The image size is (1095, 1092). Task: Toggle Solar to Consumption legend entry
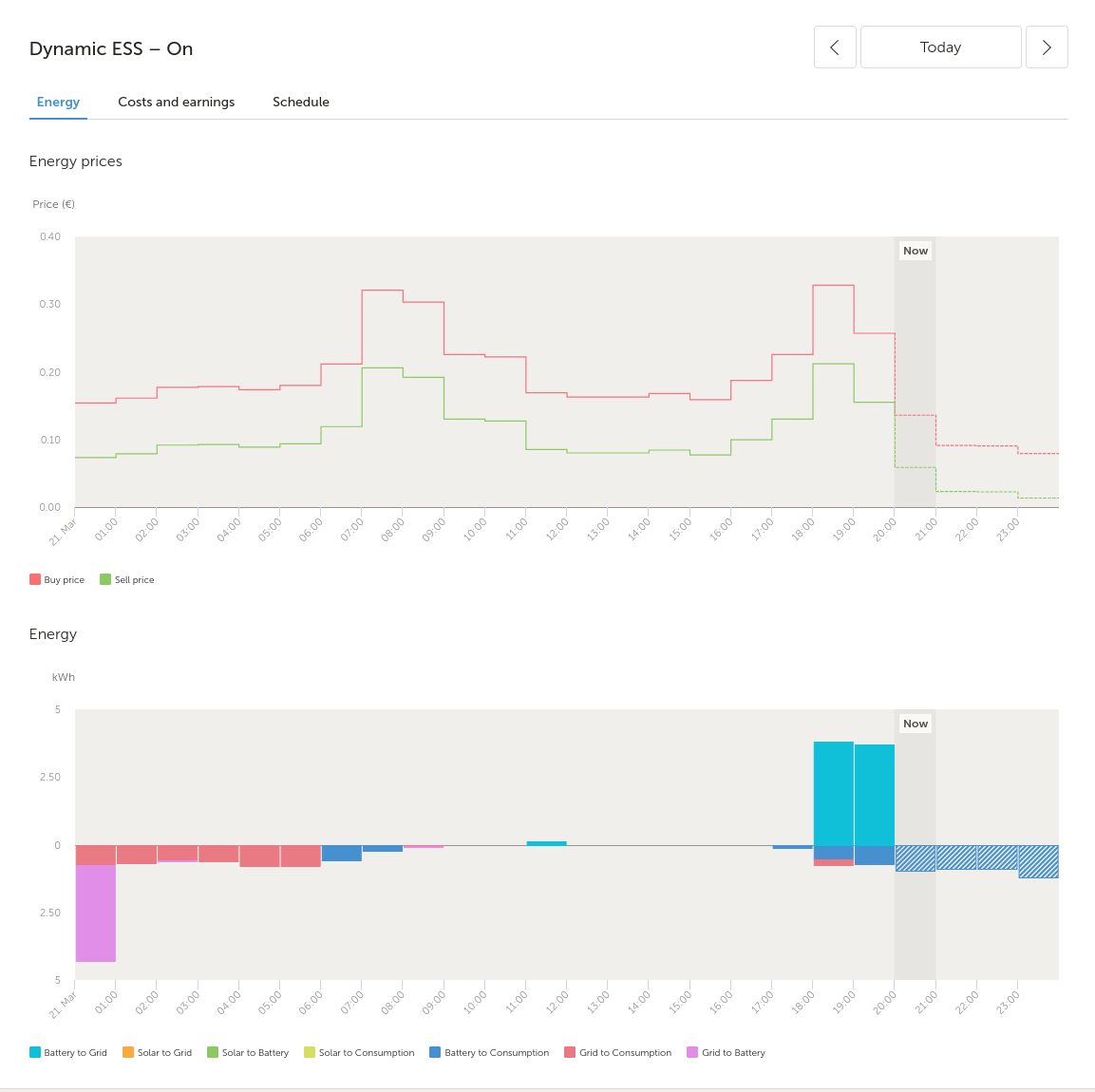coord(359,1052)
